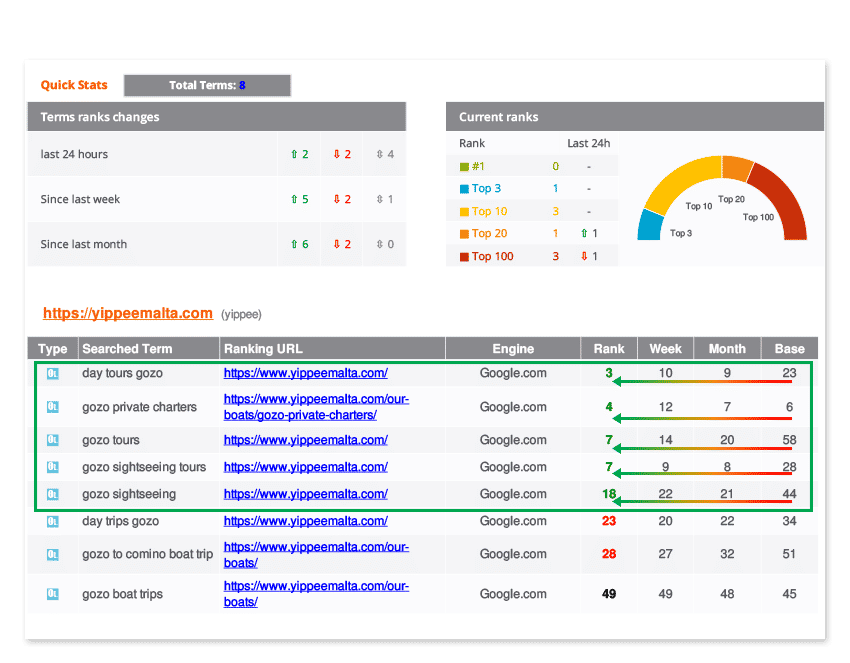
Task: Click the 'Since last month' row label
Action: click(x=83, y=244)
